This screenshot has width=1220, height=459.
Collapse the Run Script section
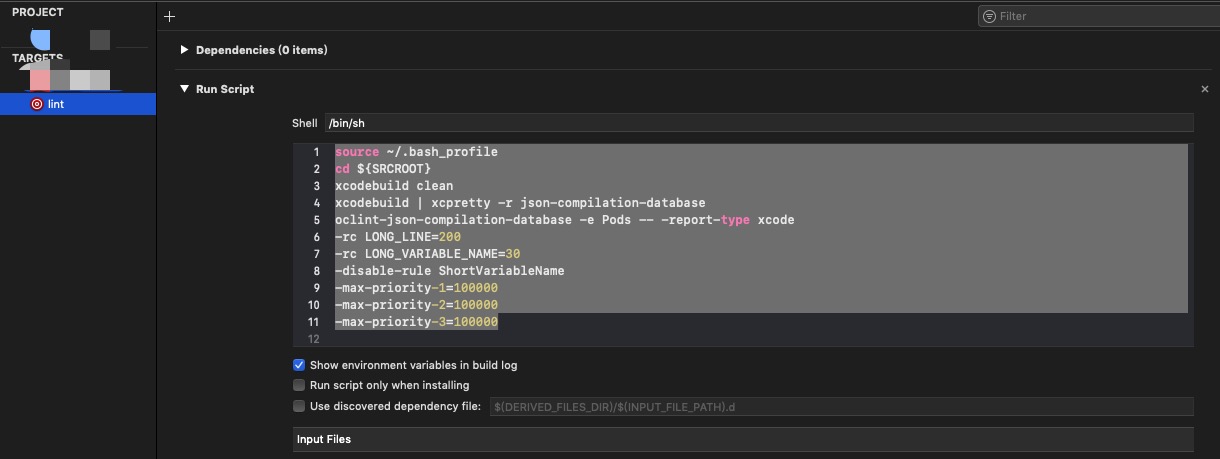(184, 89)
